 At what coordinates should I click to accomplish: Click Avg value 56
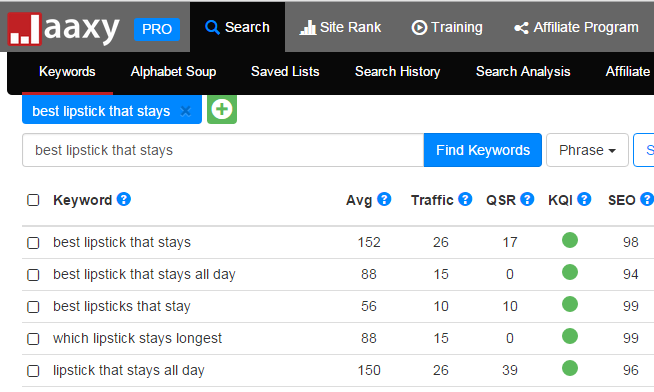(369, 307)
